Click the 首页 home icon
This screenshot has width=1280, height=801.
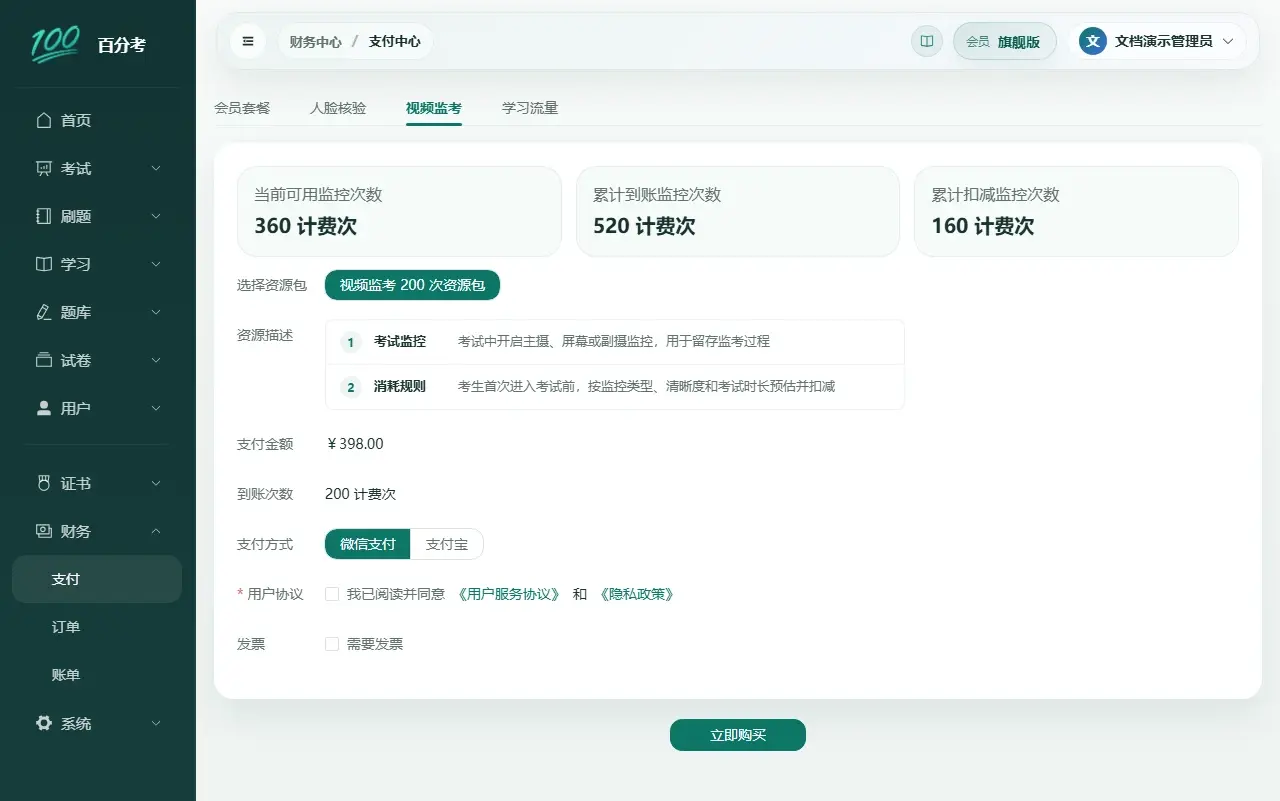(x=43, y=120)
